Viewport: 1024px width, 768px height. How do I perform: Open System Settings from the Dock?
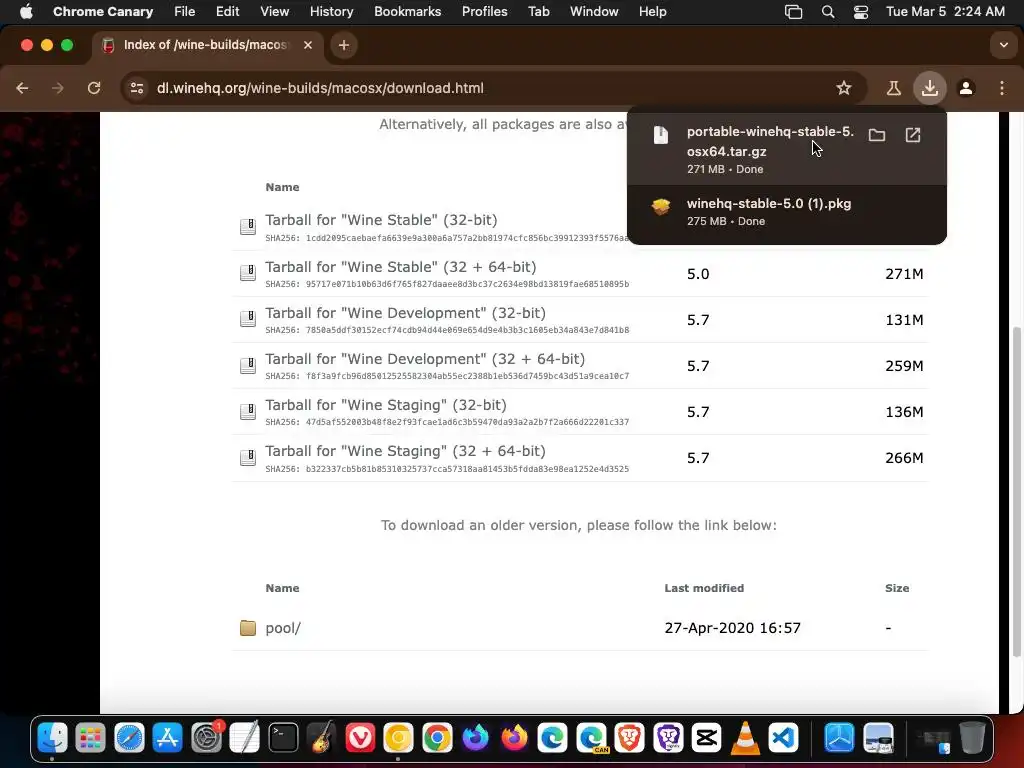[206, 738]
